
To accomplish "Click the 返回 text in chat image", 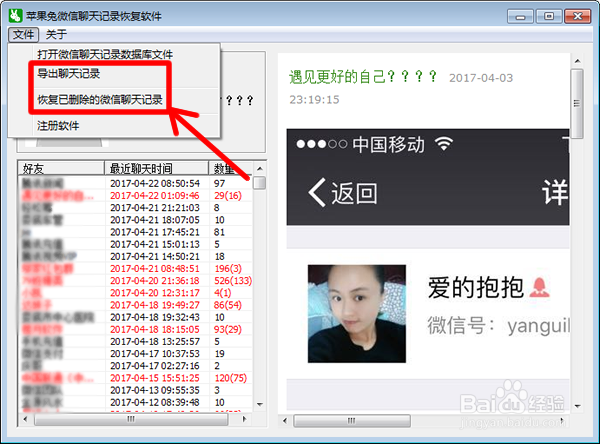I will [x=354, y=193].
